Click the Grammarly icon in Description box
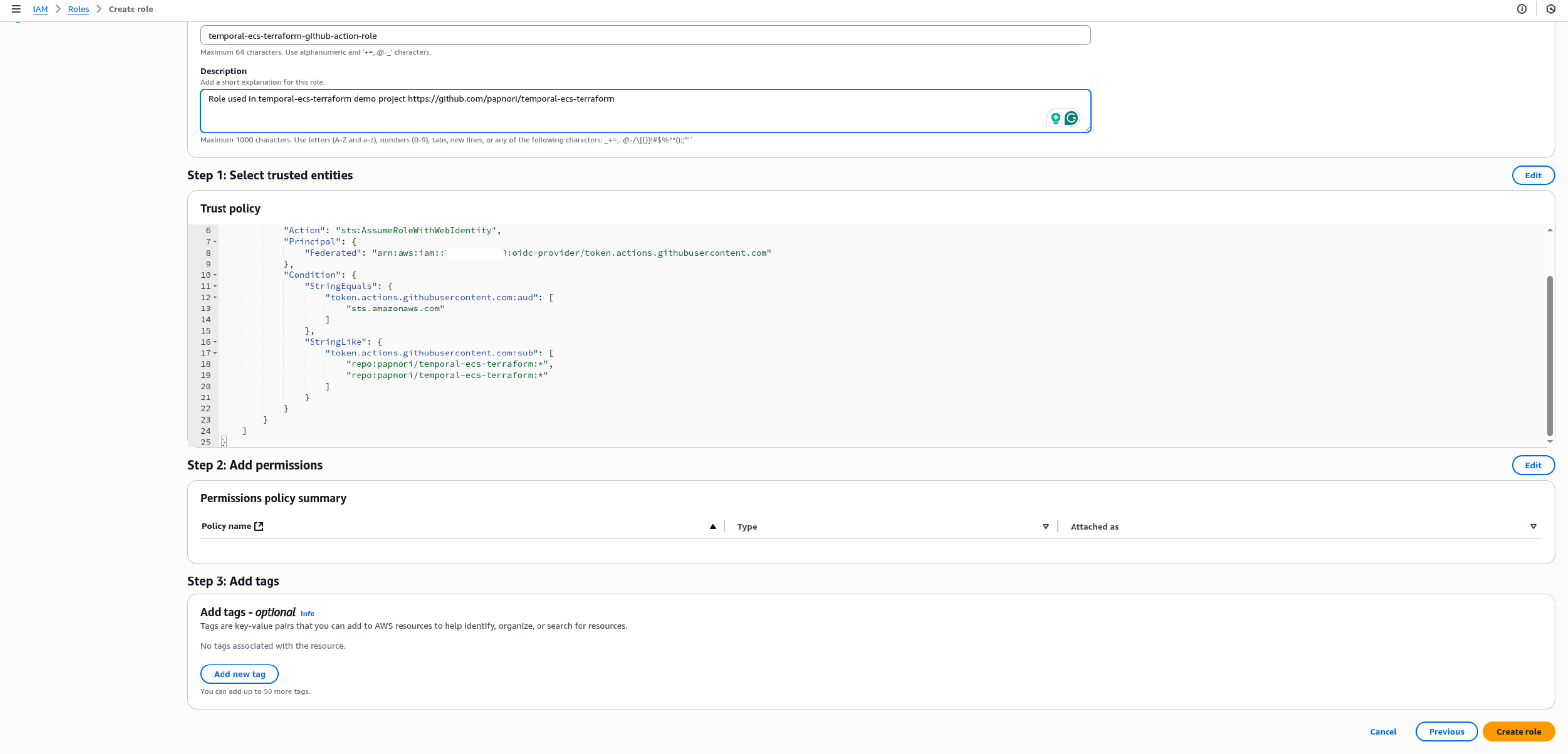1568x754 pixels. pyautogui.click(x=1071, y=118)
